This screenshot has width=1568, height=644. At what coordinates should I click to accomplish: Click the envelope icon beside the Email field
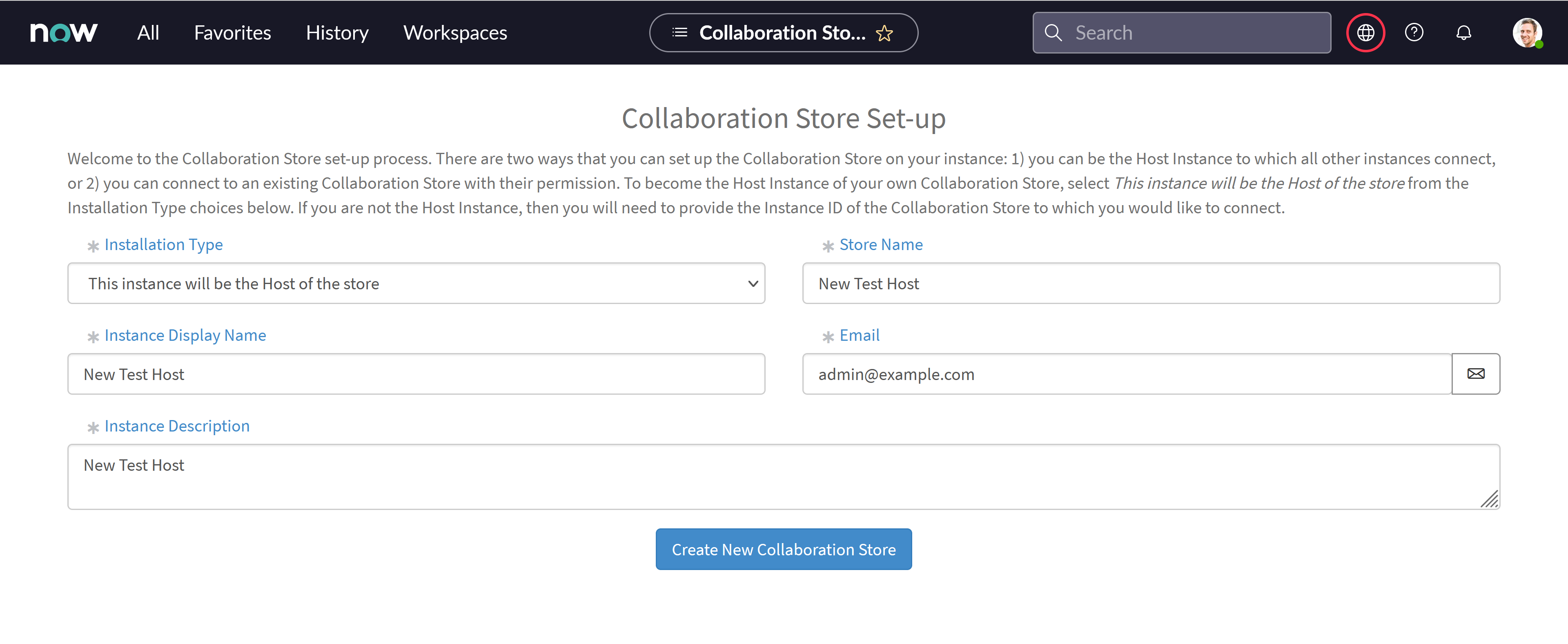click(x=1476, y=373)
